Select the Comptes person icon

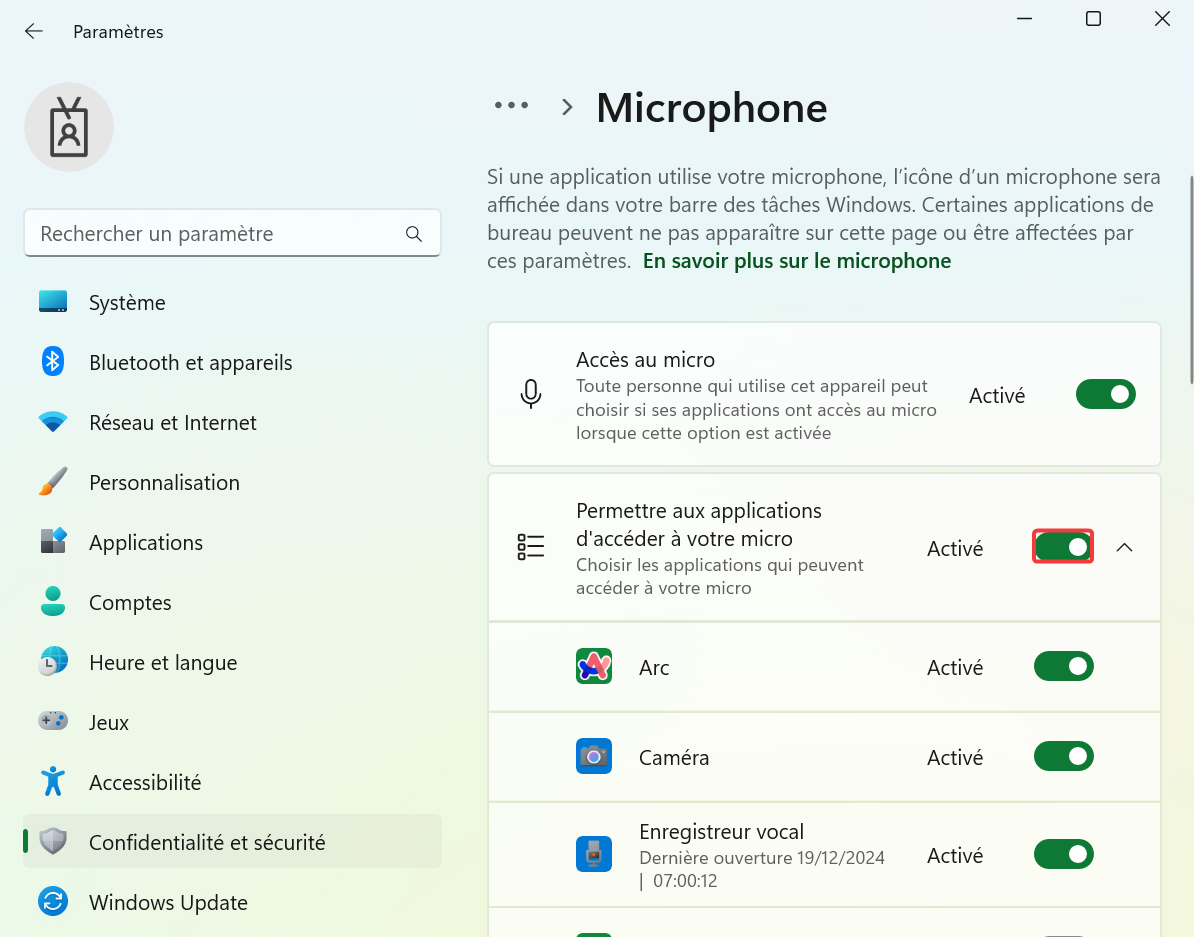(53, 602)
